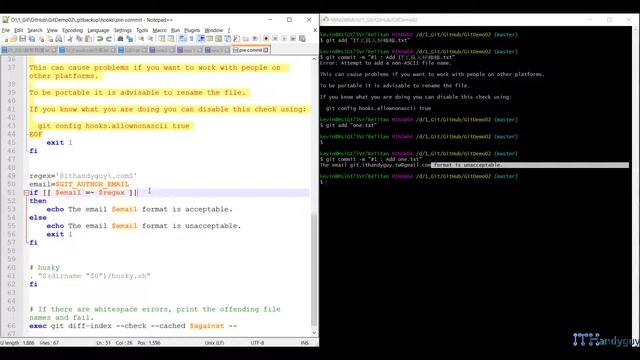Open the Plugins menu
The width and height of the screenshot is (640, 360).
192,30
